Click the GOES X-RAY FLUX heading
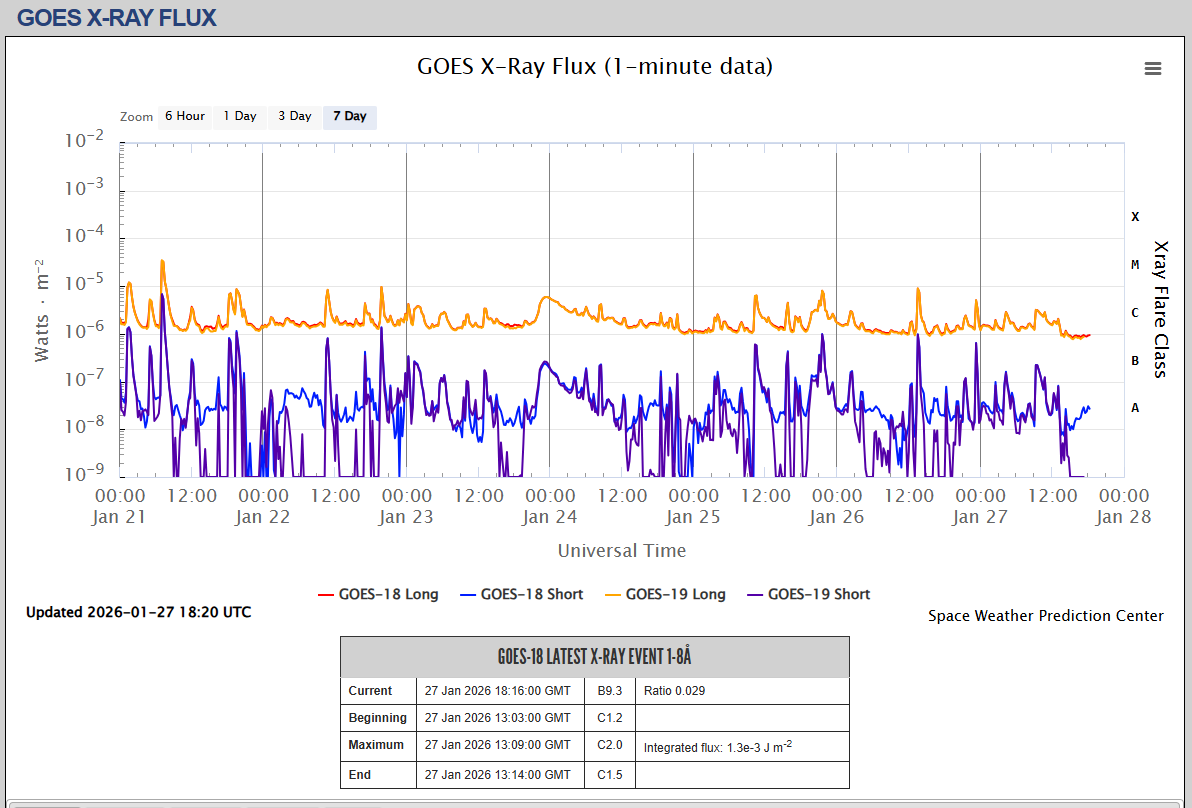This screenshot has height=808, width=1192. [117, 17]
